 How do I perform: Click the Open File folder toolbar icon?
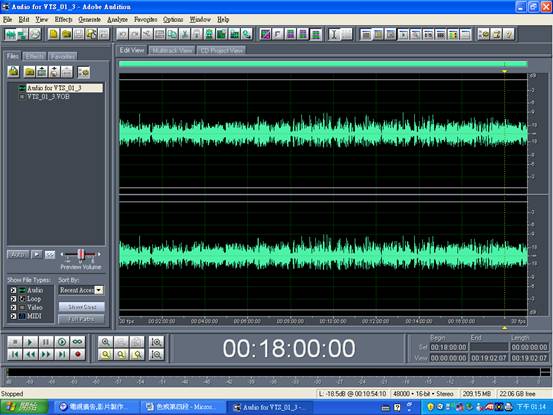pyautogui.click(x=66, y=34)
